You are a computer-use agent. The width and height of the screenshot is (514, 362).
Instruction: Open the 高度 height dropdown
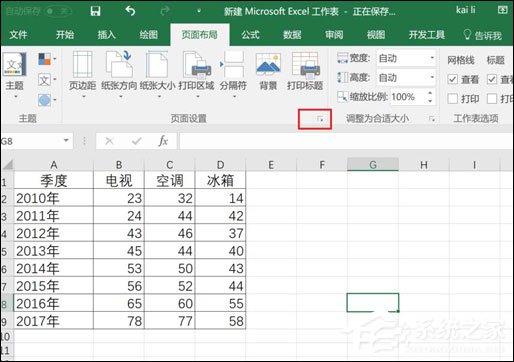(432, 78)
